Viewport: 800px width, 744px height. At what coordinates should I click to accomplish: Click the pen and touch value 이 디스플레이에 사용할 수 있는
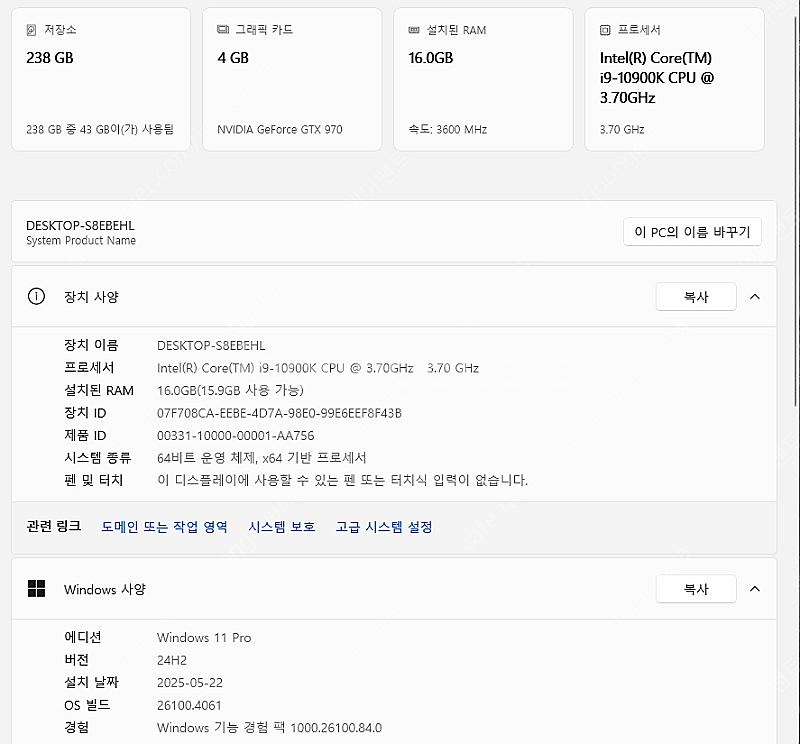pos(342,480)
